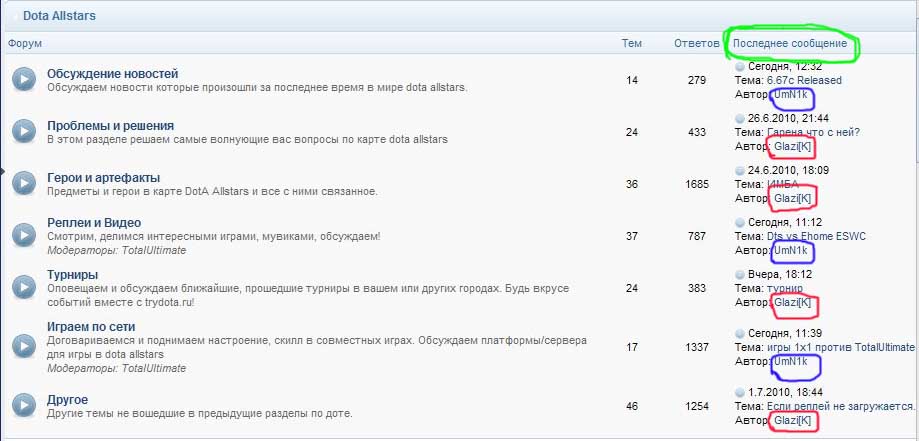The height and width of the screenshot is (441, 919).
Task: Open author UmN1k in Реплеи и Видео row
Action: pos(791,250)
